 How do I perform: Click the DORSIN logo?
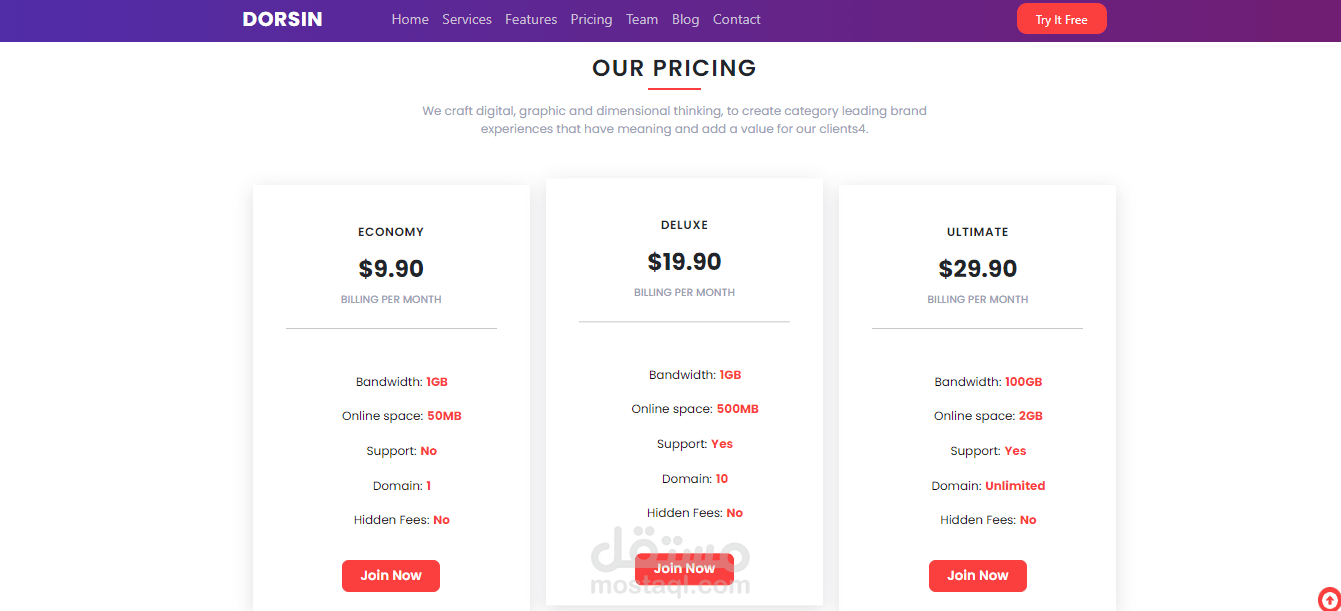pyautogui.click(x=282, y=19)
